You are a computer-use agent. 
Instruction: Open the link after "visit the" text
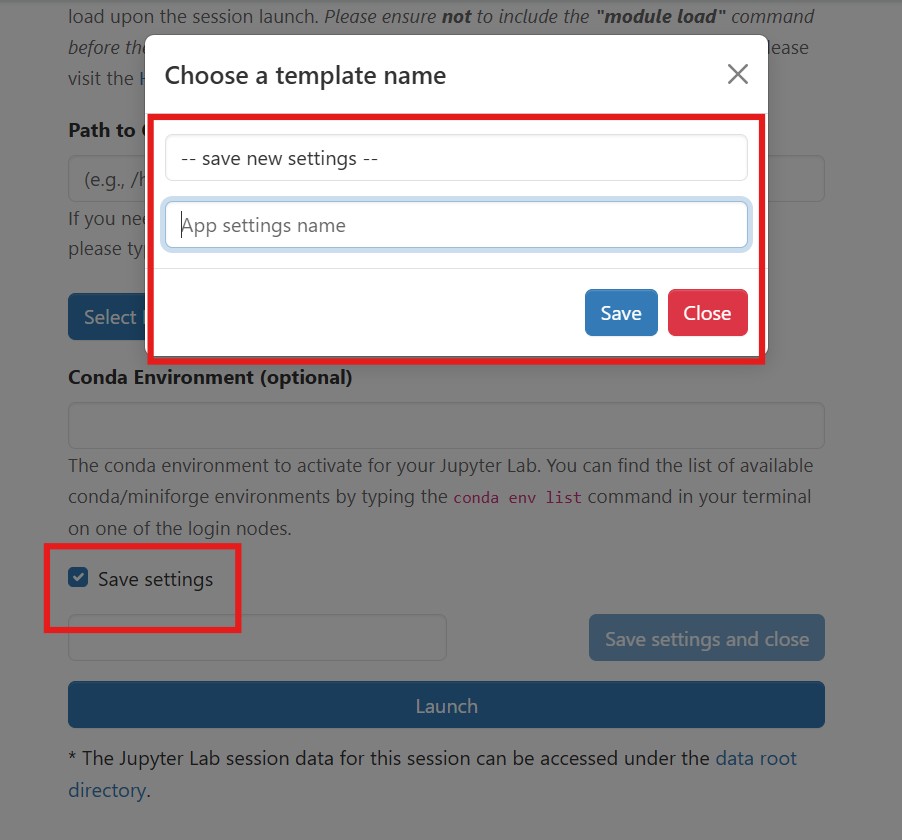click(x=142, y=77)
